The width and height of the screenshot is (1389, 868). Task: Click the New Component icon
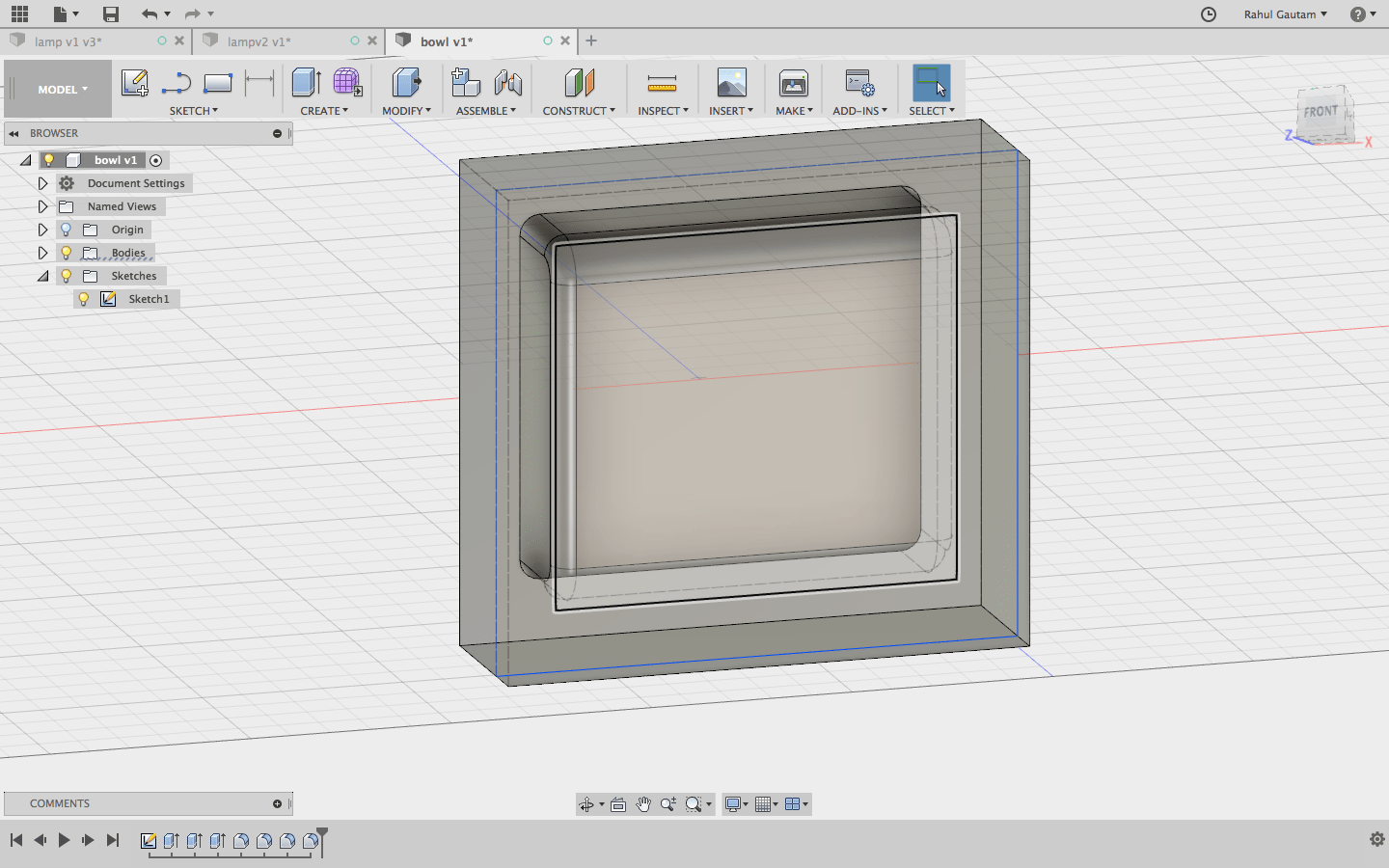[466, 83]
